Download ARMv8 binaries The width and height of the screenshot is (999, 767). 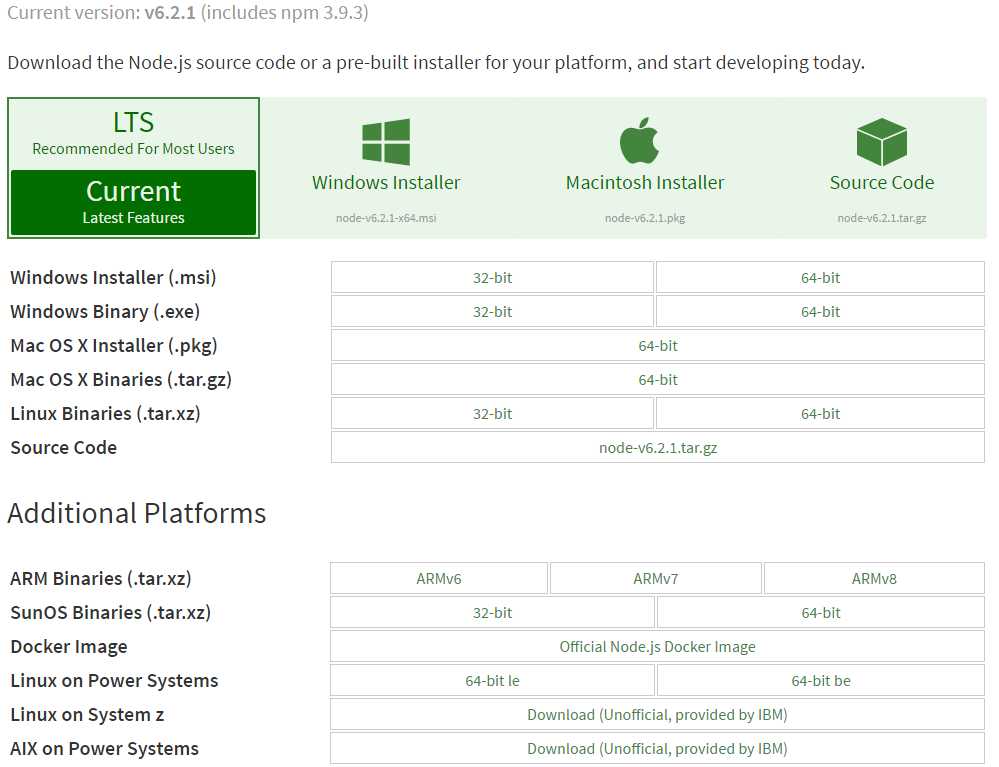(x=874, y=578)
